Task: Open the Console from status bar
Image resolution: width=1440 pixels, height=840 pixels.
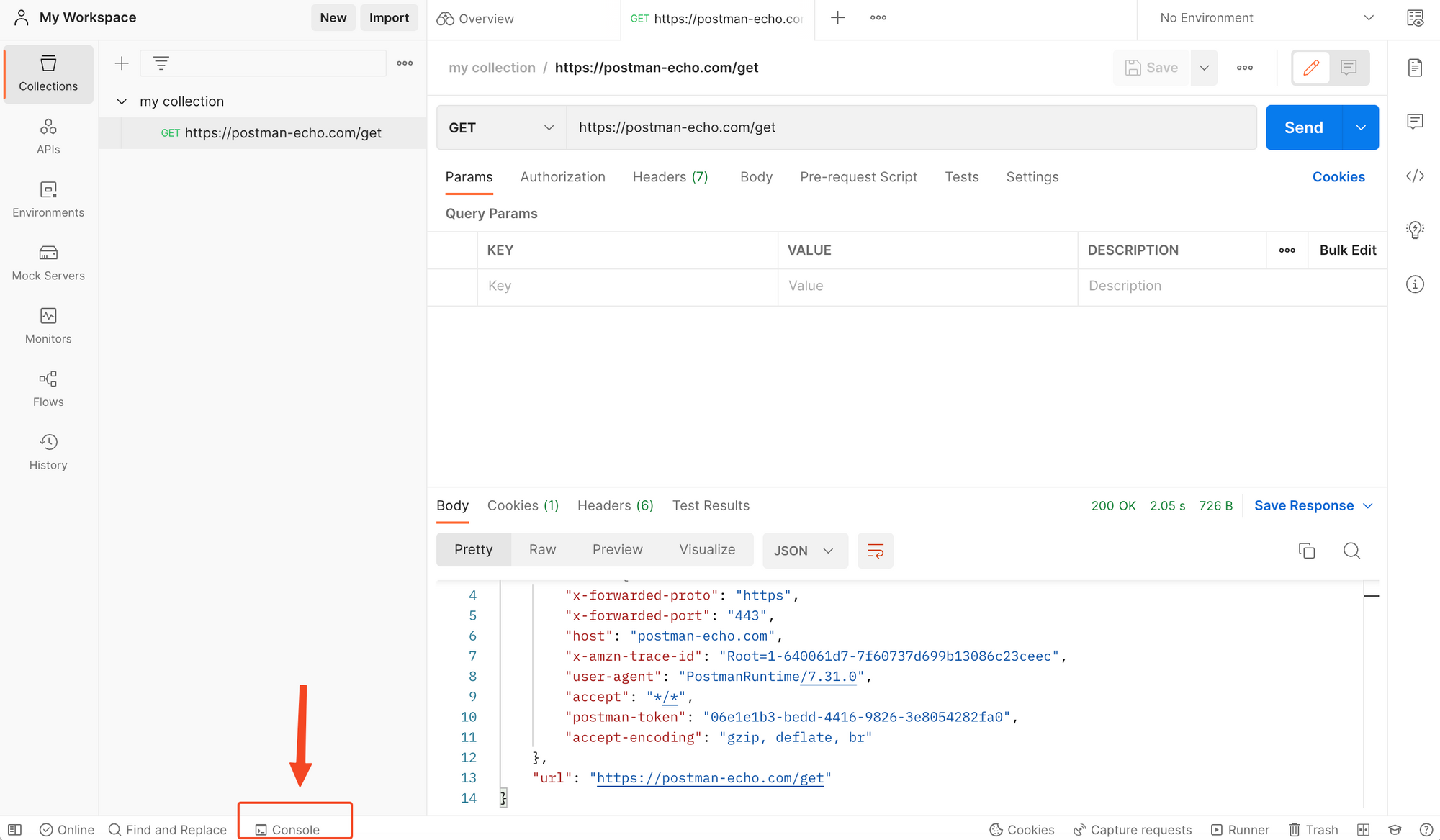Action: point(288,829)
